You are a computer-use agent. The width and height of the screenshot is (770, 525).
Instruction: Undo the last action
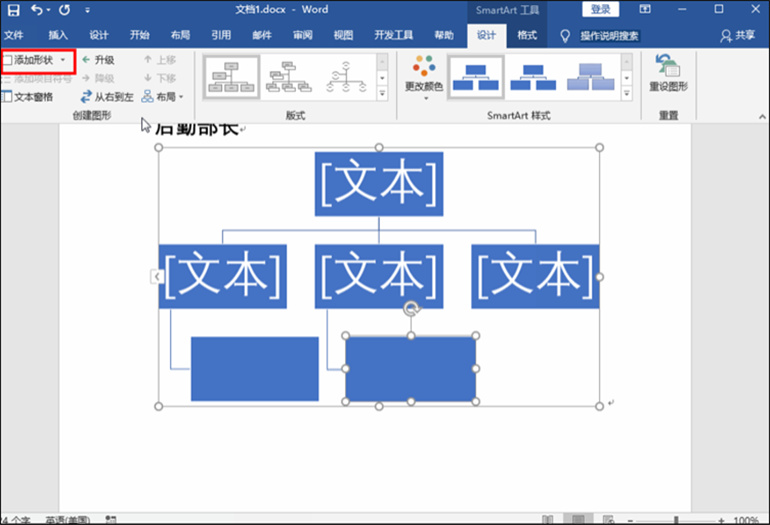[x=36, y=10]
